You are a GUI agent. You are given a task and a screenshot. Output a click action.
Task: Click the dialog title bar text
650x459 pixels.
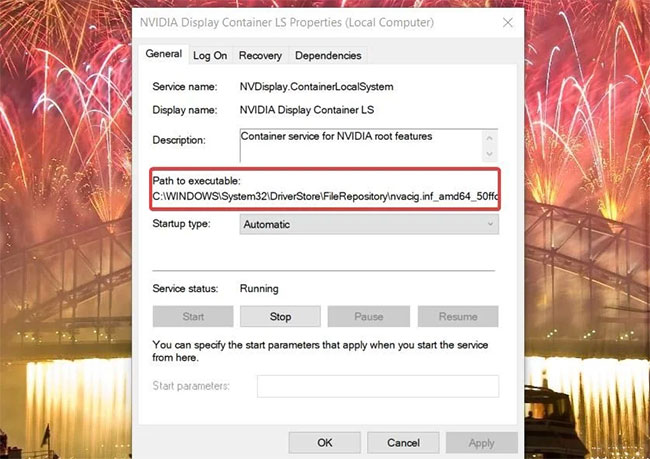pos(287,22)
